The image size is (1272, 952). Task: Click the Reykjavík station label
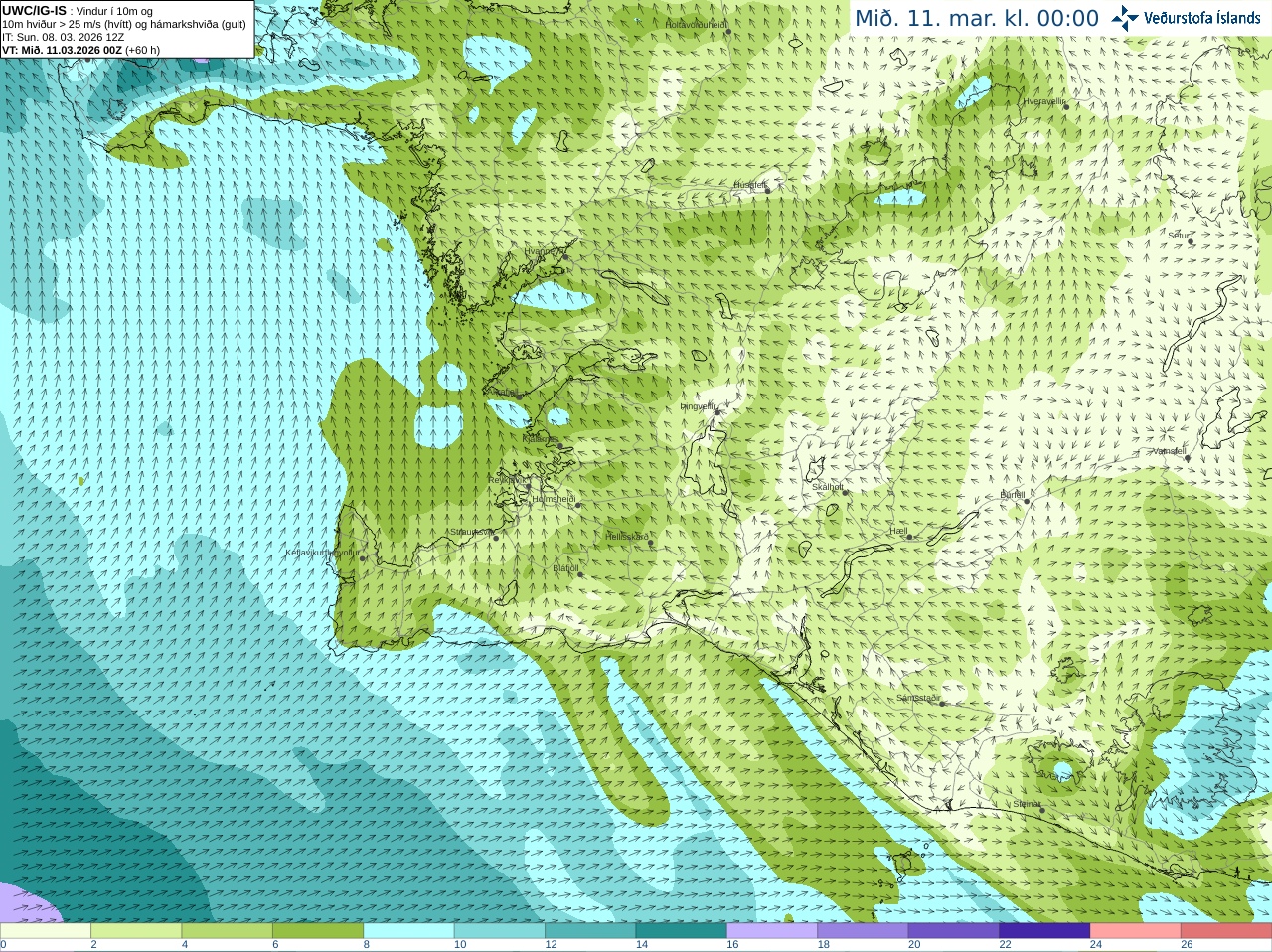506,480
